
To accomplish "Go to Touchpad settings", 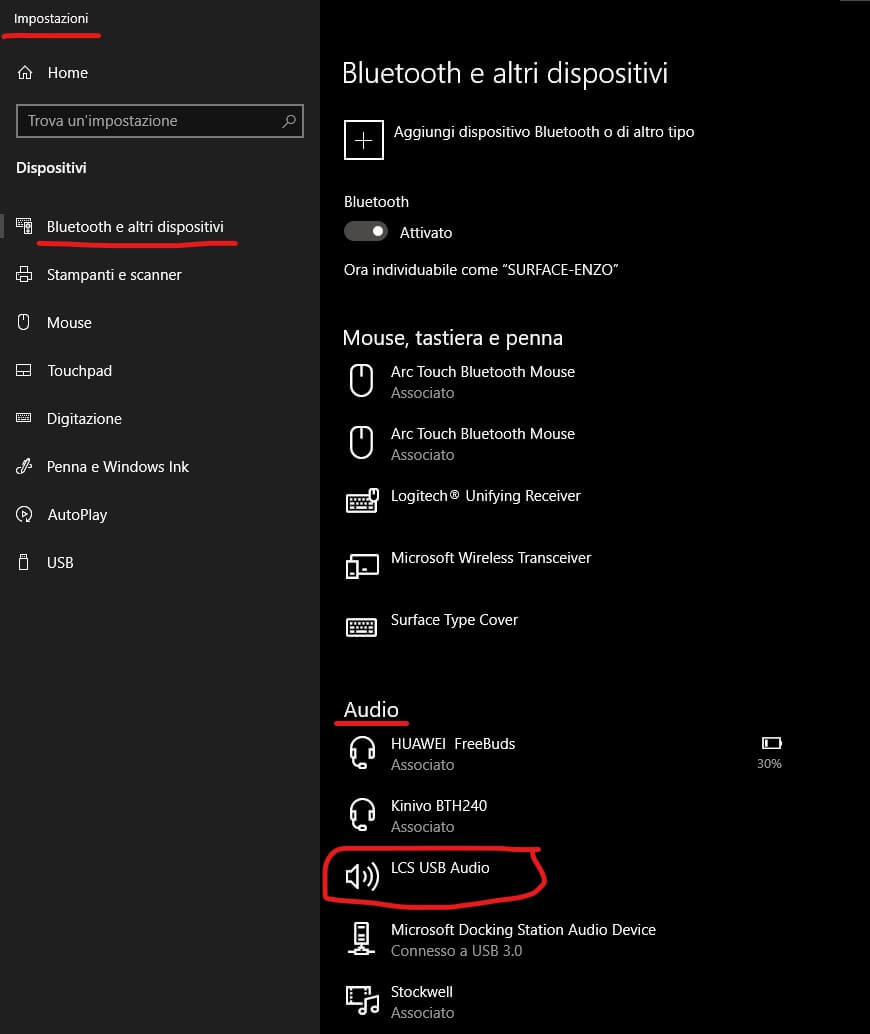I will 79,371.
